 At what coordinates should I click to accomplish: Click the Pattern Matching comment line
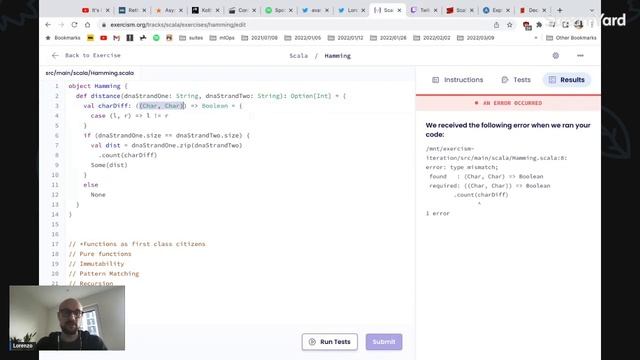pos(104,273)
